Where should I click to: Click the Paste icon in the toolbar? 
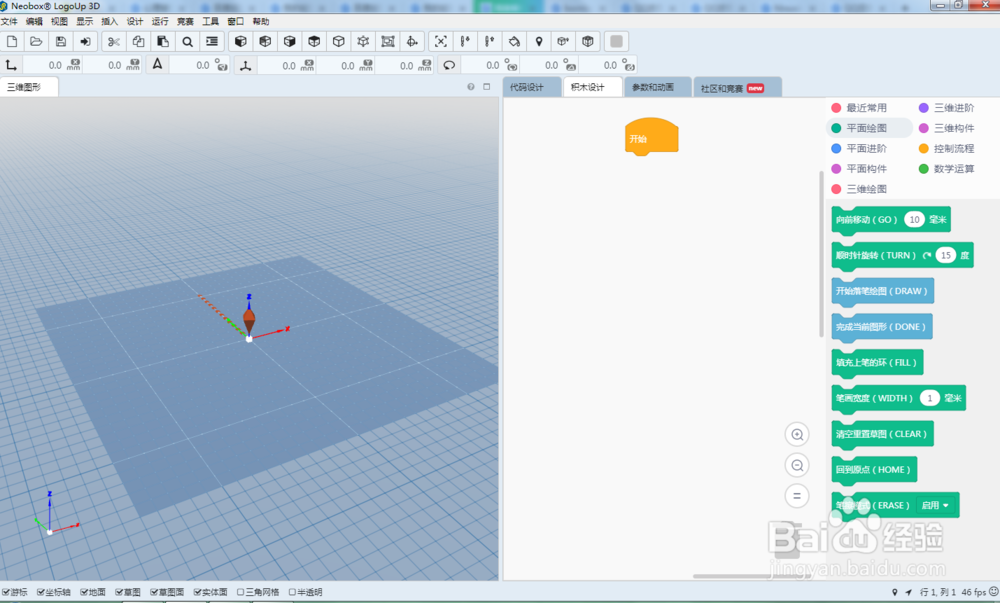click(161, 41)
